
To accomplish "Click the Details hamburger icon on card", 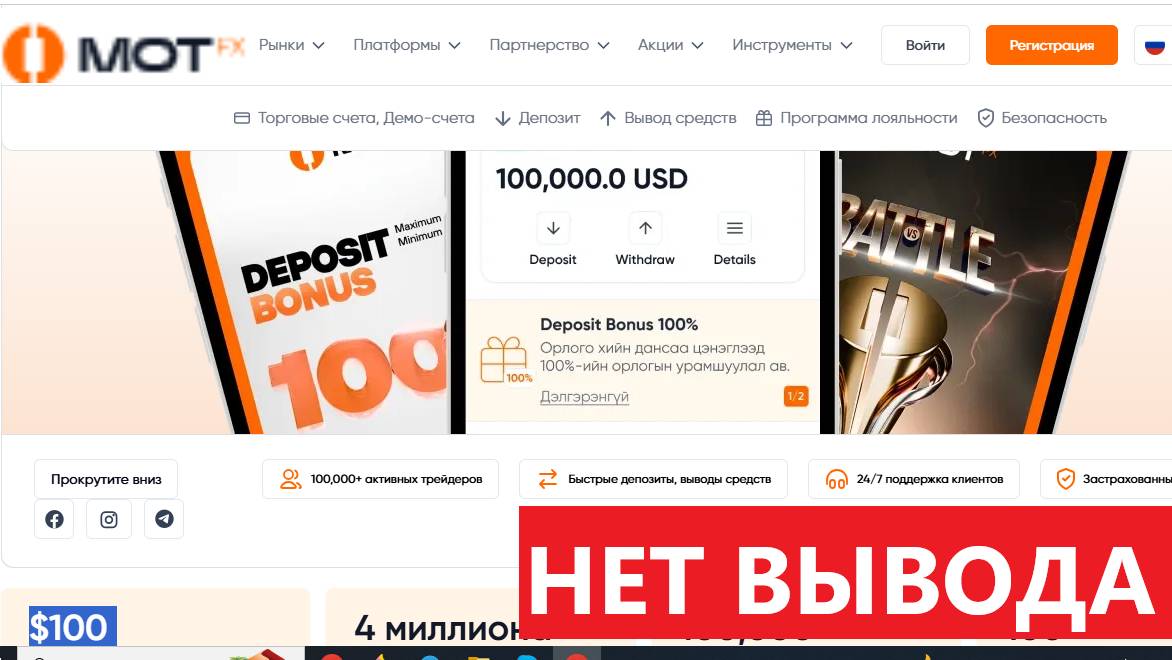I will (735, 228).
